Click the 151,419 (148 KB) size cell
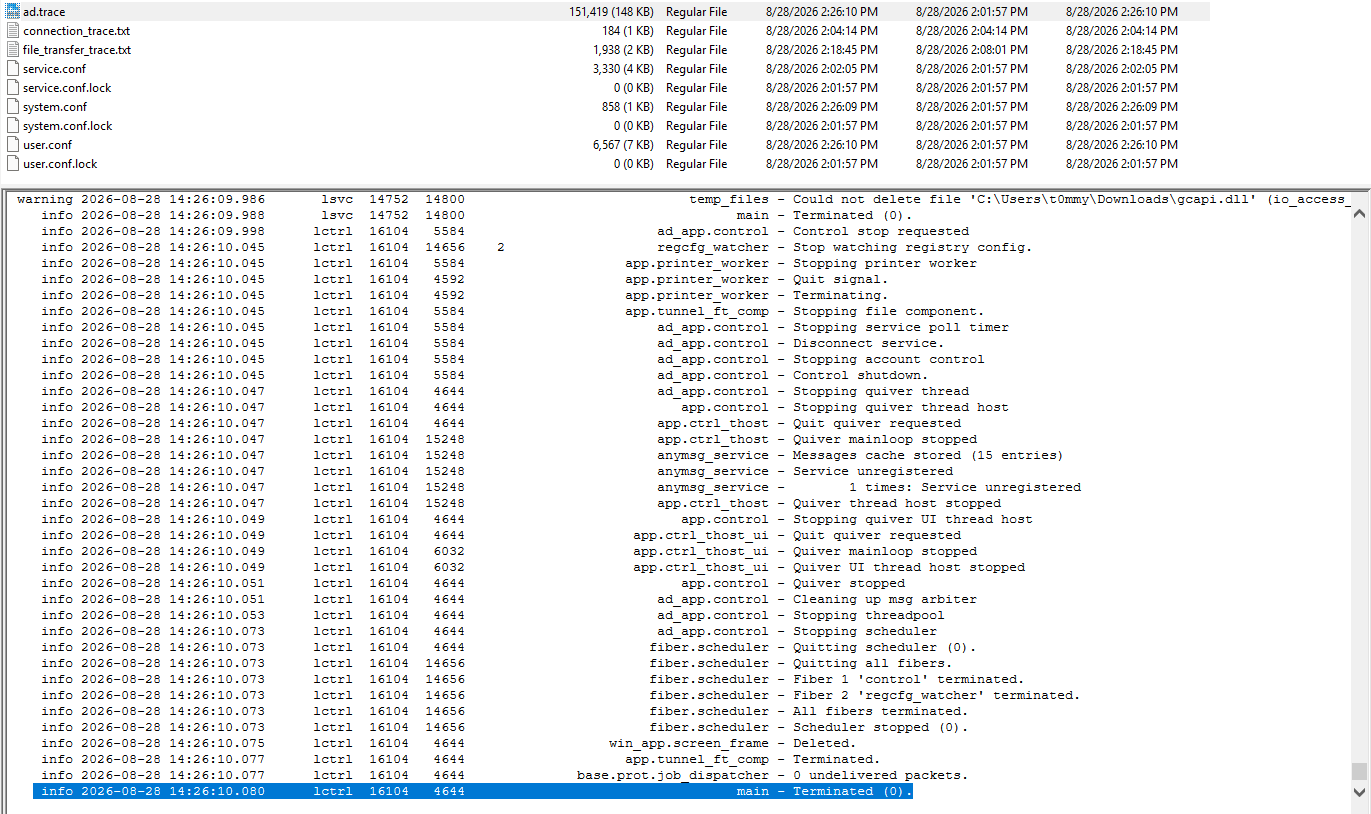 [x=611, y=12]
